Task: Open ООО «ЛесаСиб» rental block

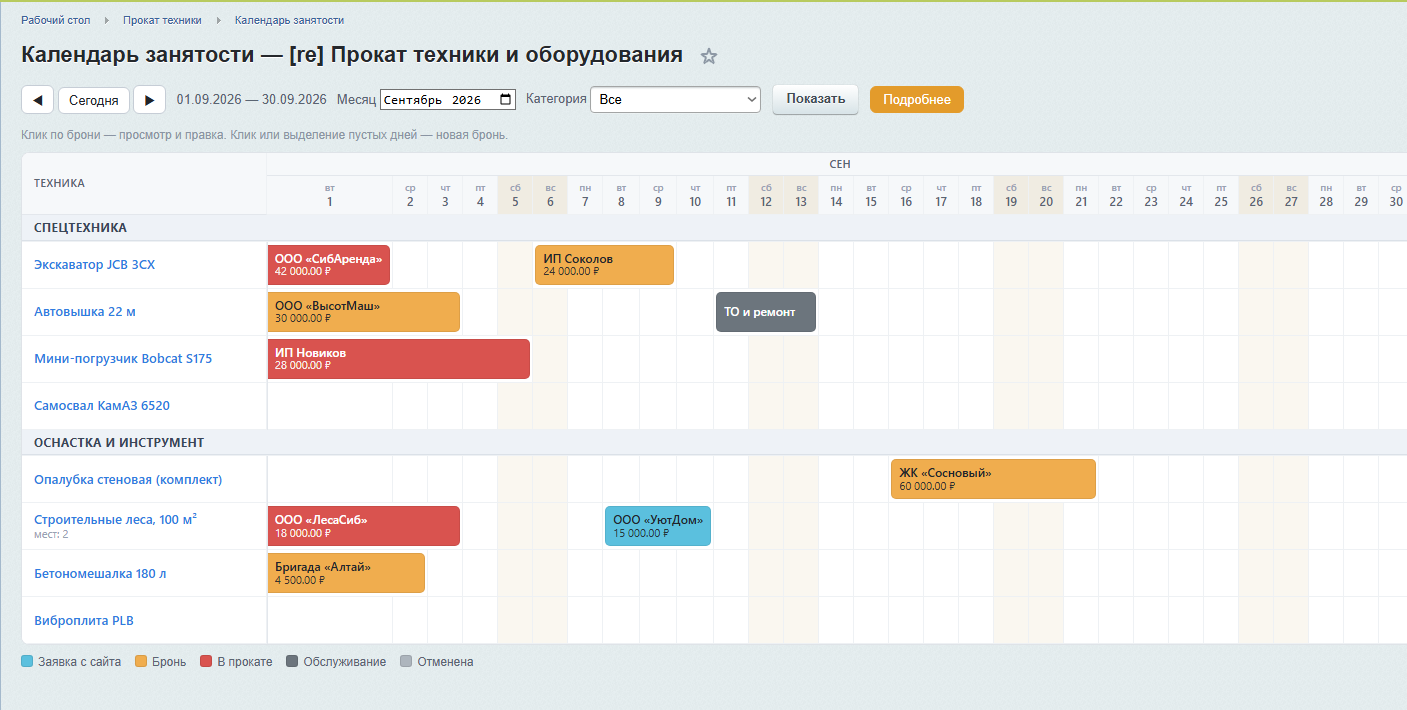Action: point(364,526)
